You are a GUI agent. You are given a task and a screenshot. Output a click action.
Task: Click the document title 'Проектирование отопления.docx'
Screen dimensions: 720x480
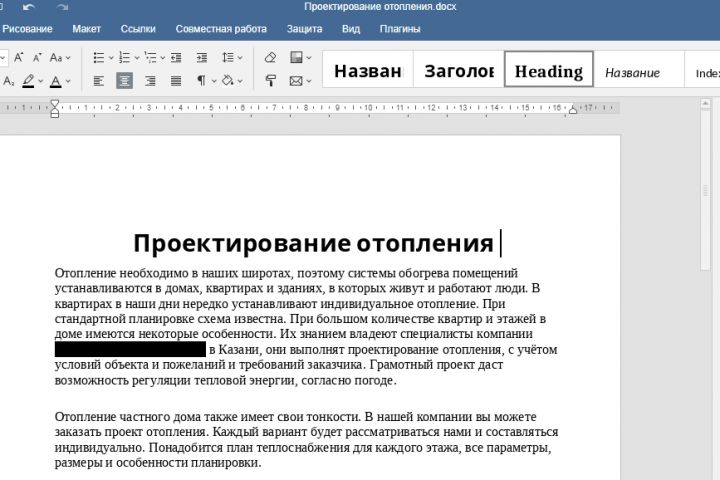click(380, 7)
